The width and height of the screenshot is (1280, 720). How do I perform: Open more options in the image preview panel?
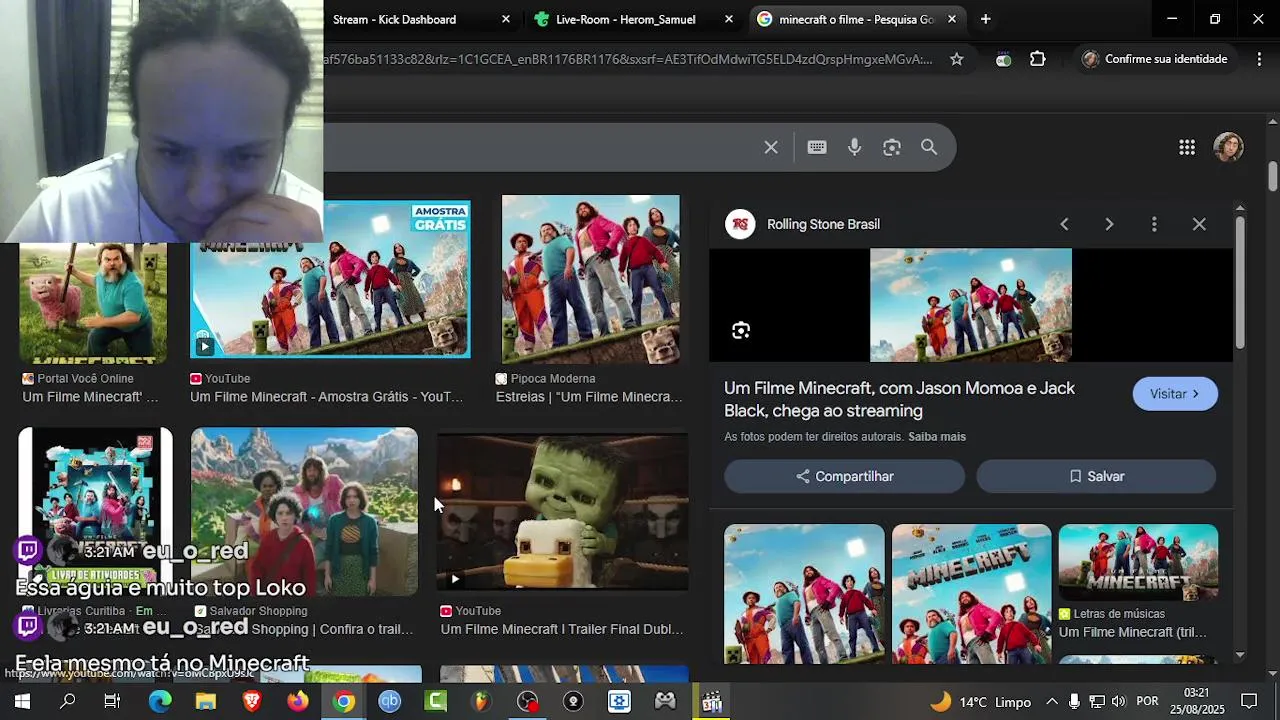pyautogui.click(x=1154, y=224)
